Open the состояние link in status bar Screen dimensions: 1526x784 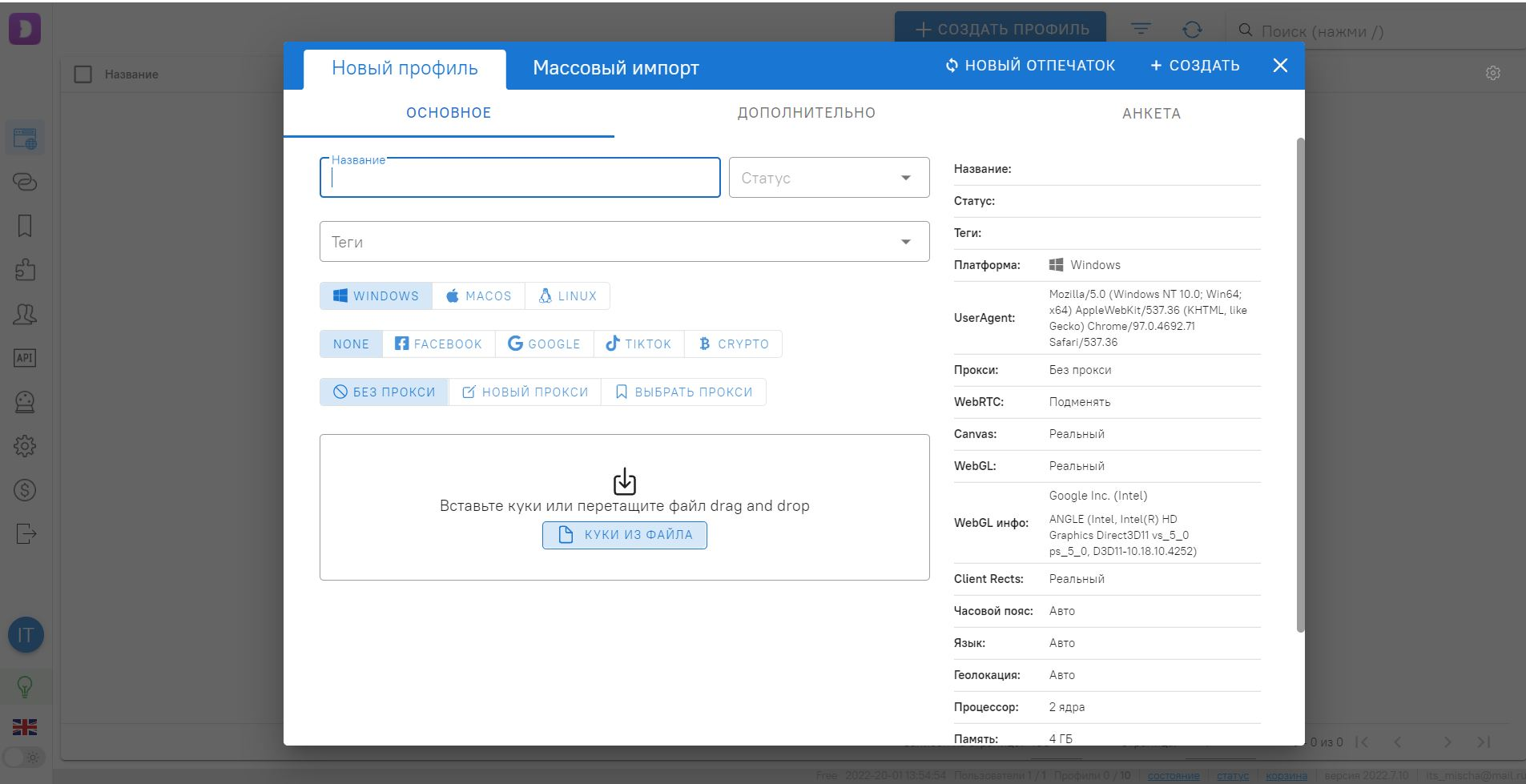tap(1174, 775)
